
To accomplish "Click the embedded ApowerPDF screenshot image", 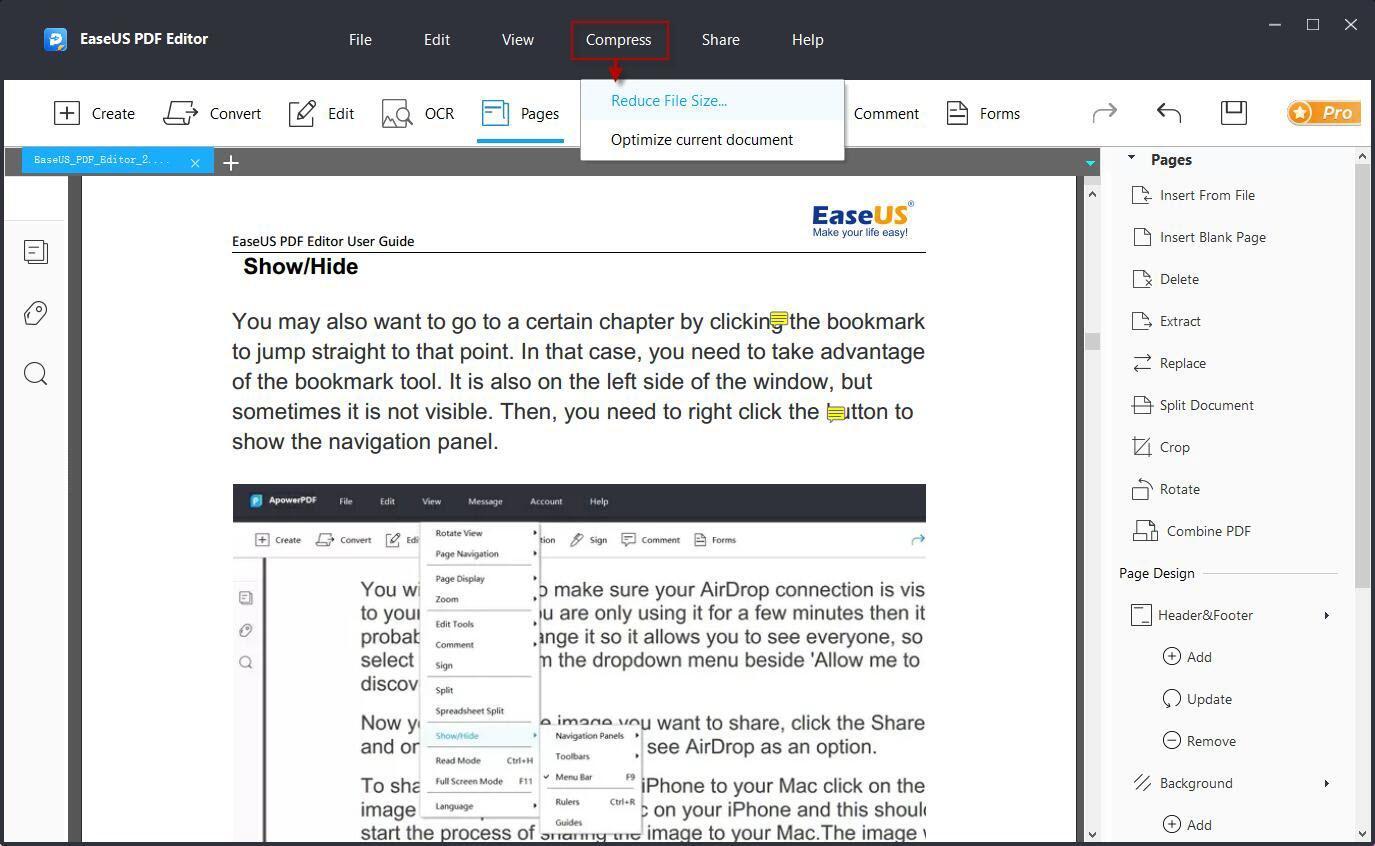I will point(579,662).
